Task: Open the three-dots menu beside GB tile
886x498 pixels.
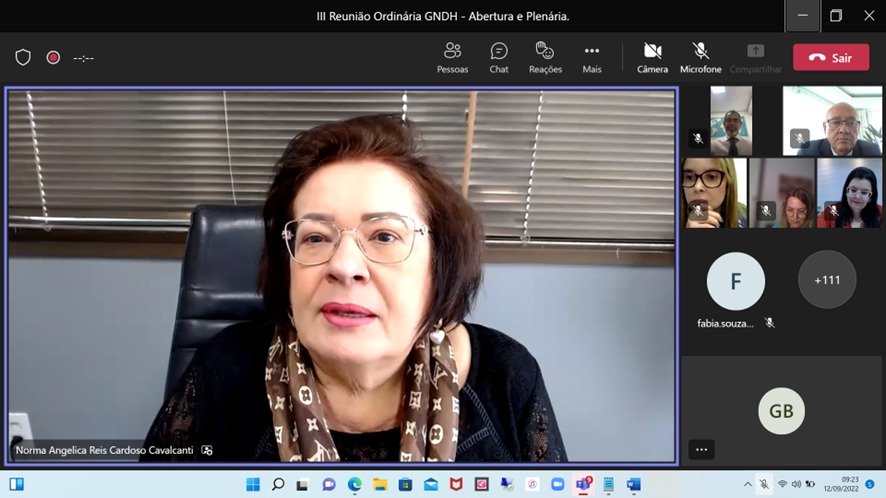Action: [x=701, y=450]
